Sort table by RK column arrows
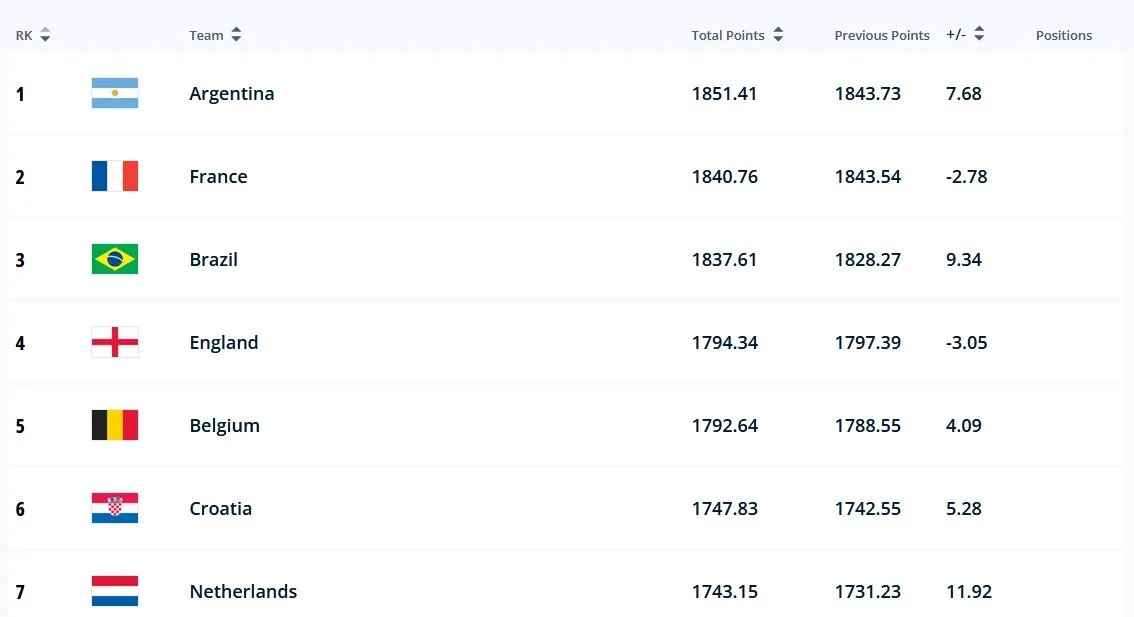Viewport: 1134px width, 617px height. [45, 35]
